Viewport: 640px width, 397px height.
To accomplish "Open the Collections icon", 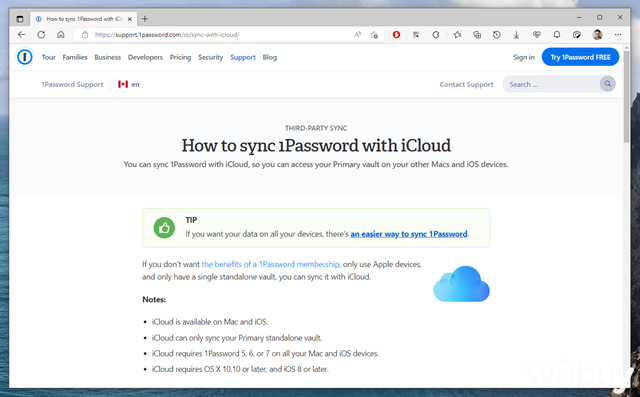I will [477, 35].
